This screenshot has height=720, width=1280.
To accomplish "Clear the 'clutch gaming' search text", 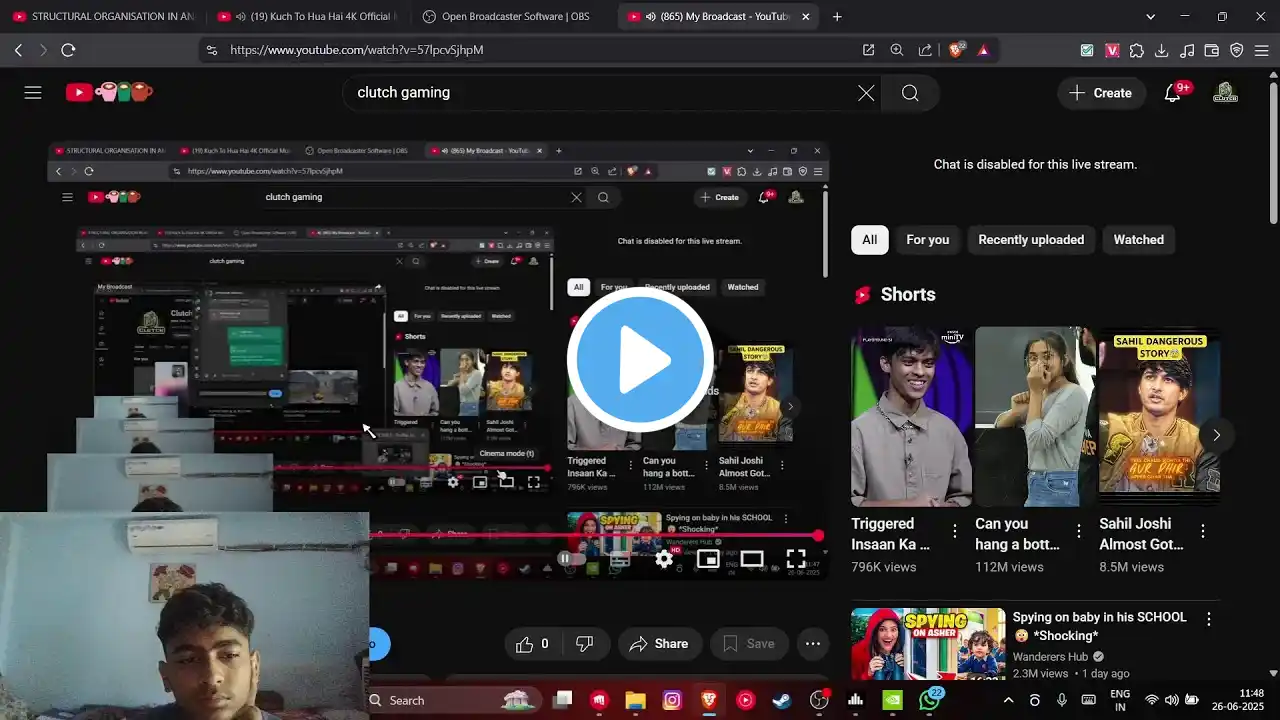I will click(866, 93).
